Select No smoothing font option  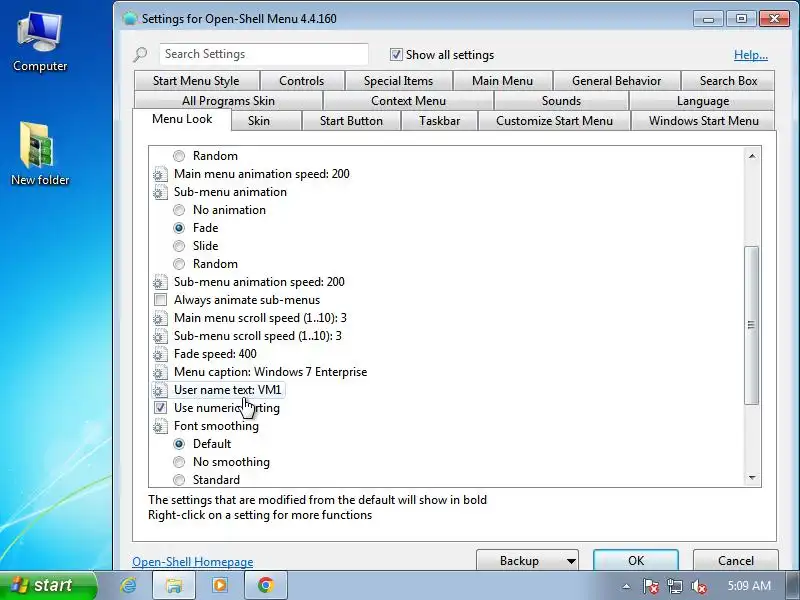(179, 462)
